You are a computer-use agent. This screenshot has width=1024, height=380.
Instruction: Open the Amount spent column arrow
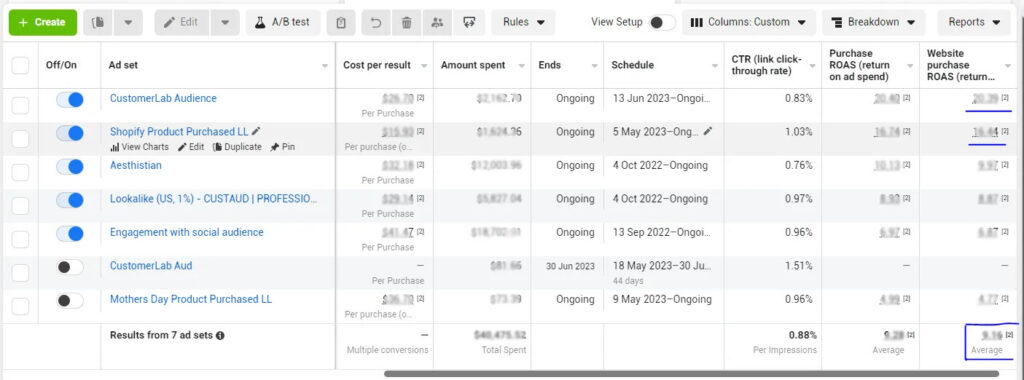point(521,66)
